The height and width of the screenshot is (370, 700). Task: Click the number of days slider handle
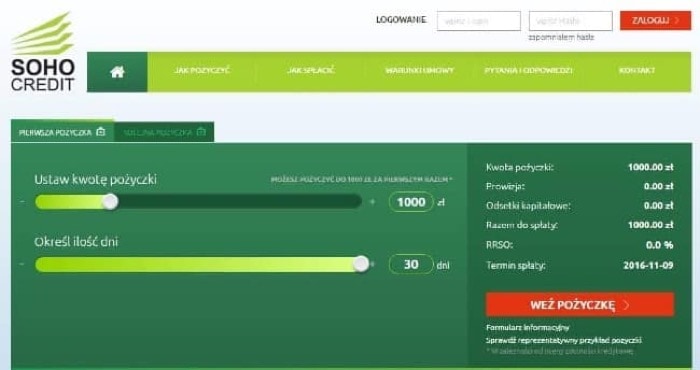(x=361, y=264)
